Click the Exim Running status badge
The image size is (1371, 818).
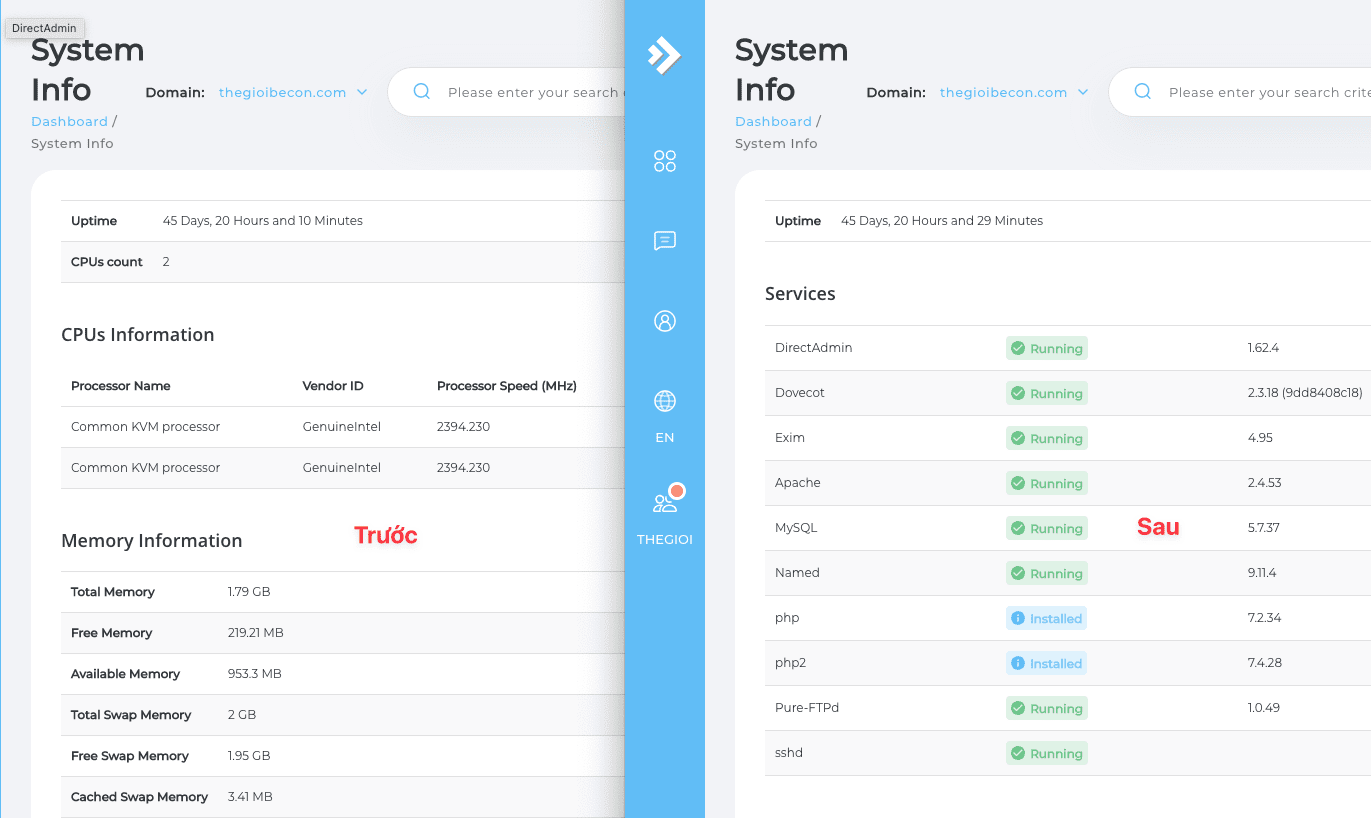pyautogui.click(x=1047, y=438)
